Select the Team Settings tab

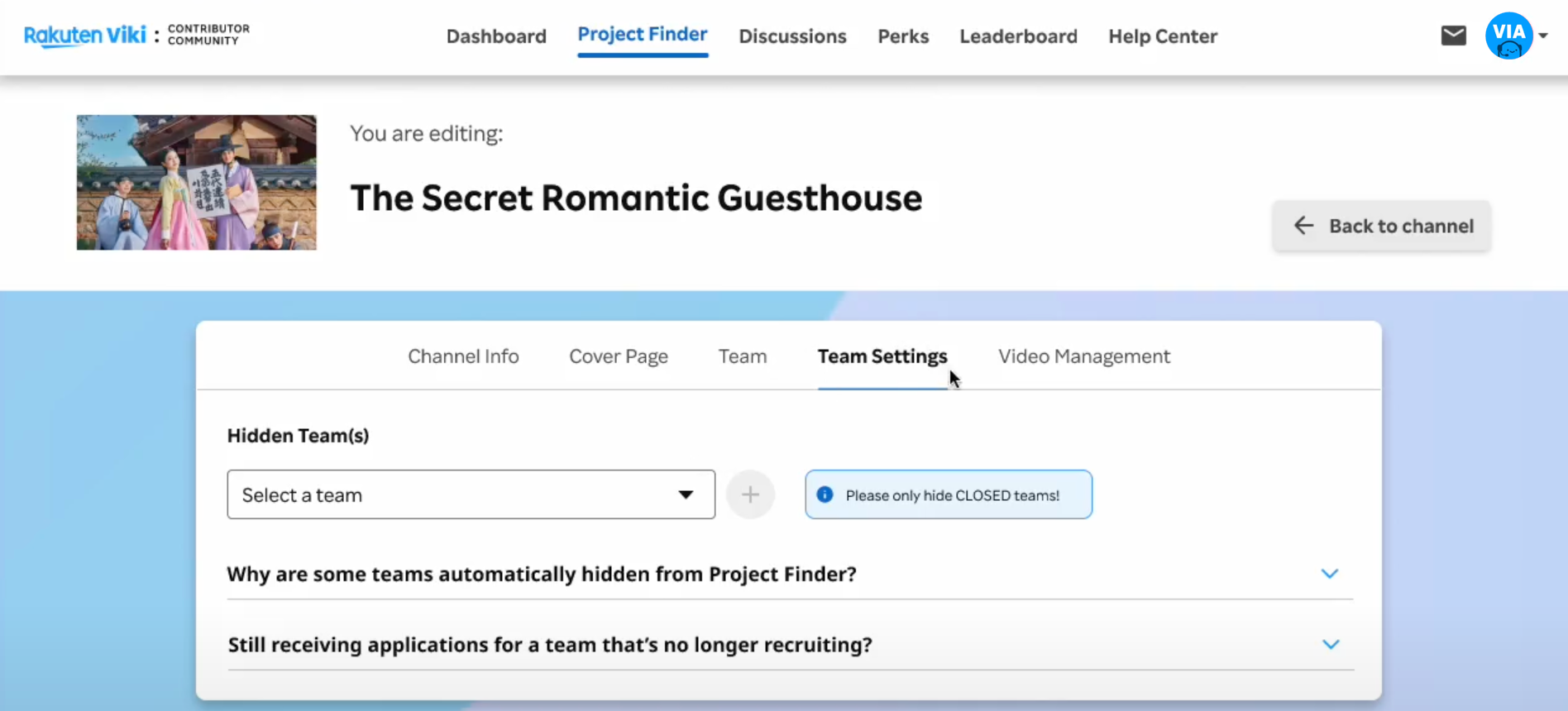tap(882, 356)
